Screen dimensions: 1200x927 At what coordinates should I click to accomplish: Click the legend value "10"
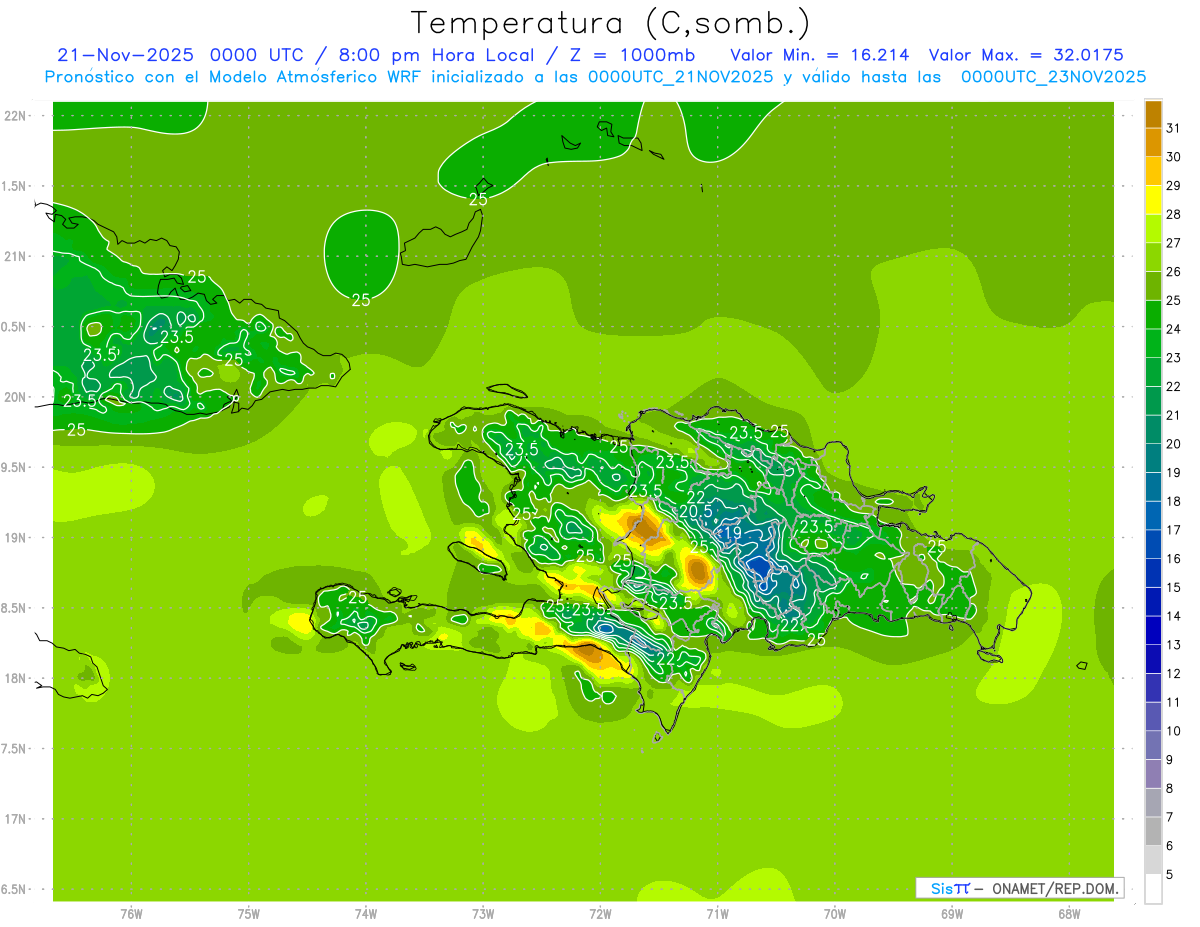click(x=1173, y=731)
